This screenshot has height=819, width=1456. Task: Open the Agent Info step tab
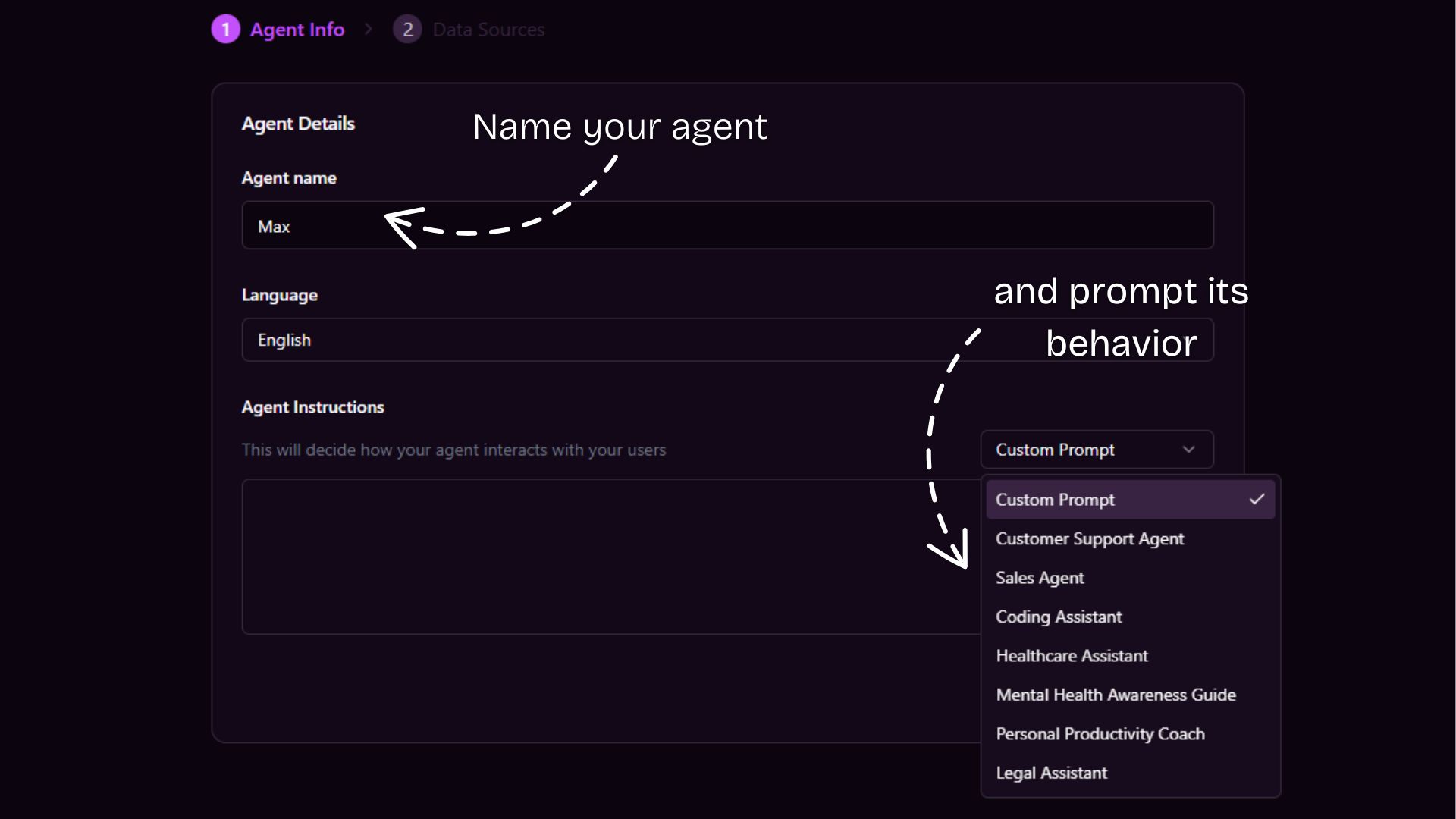click(x=297, y=30)
